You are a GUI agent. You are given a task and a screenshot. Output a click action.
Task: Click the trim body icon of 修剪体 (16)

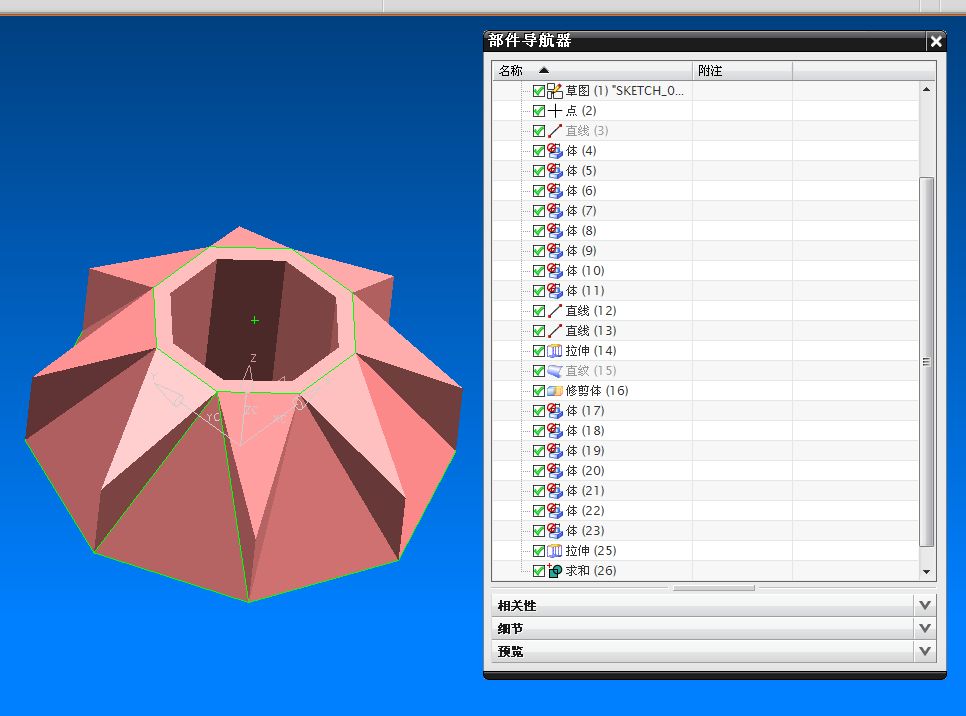coord(554,391)
